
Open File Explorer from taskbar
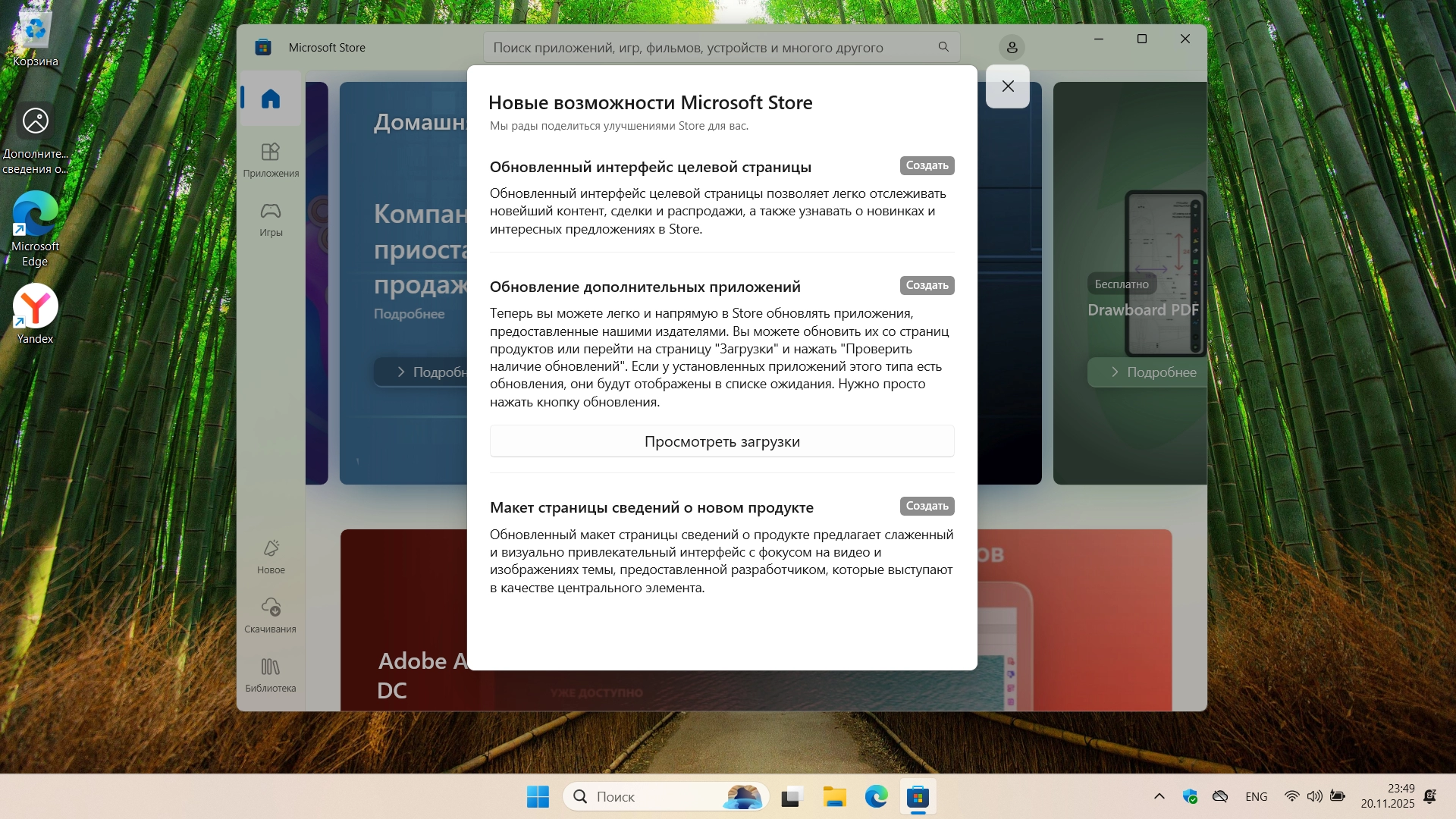834,797
